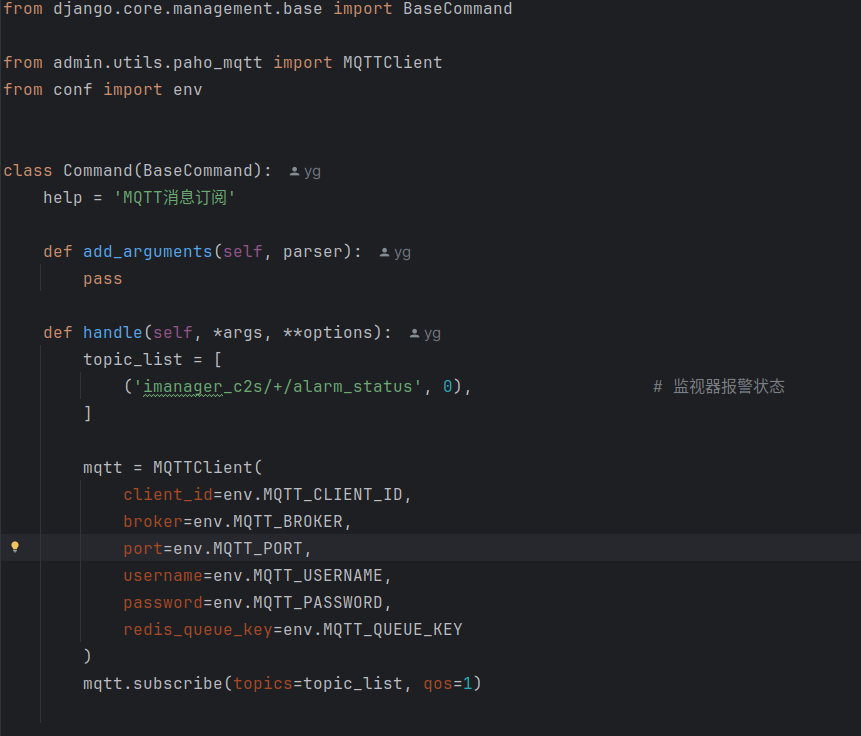This screenshot has width=861, height=736.
Task: Click the qos parameter in subscribe call
Action: (x=437, y=683)
